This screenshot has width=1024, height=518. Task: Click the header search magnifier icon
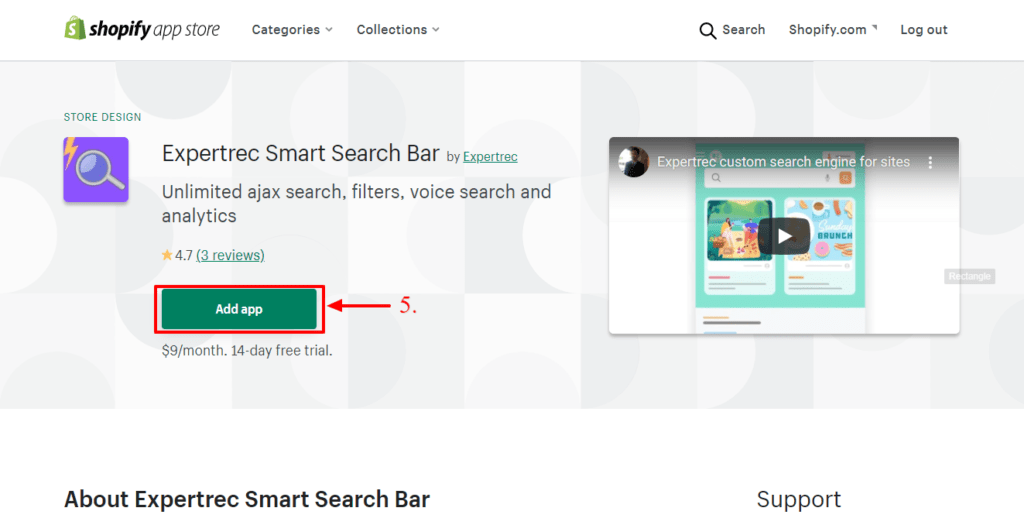[708, 30]
